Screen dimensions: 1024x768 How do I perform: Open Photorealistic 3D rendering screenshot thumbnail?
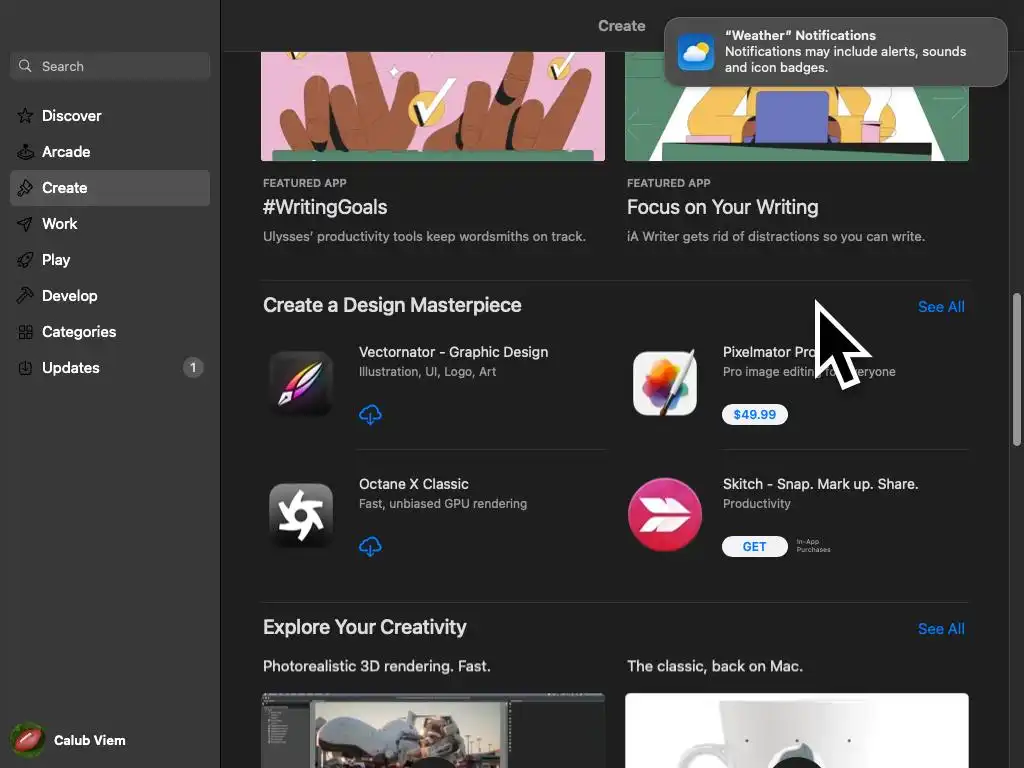(x=432, y=731)
